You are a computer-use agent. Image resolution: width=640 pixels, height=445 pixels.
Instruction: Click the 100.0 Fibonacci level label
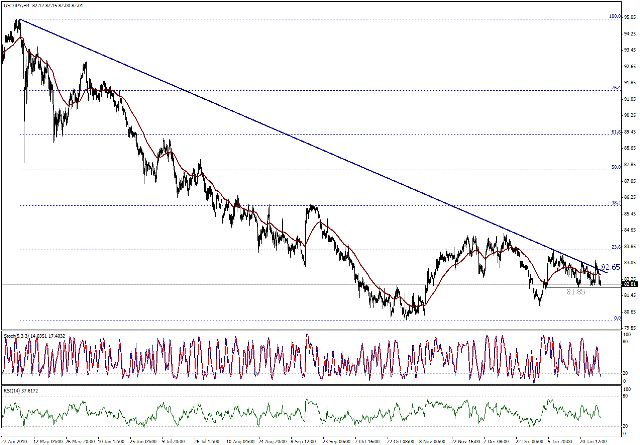[616, 17]
